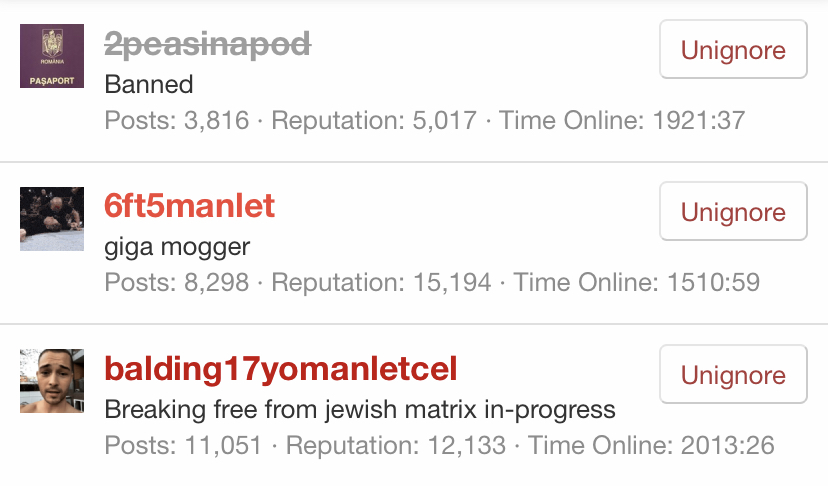
Task: Click the Time Online: 1921:37 stat
Action: (x=622, y=121)
